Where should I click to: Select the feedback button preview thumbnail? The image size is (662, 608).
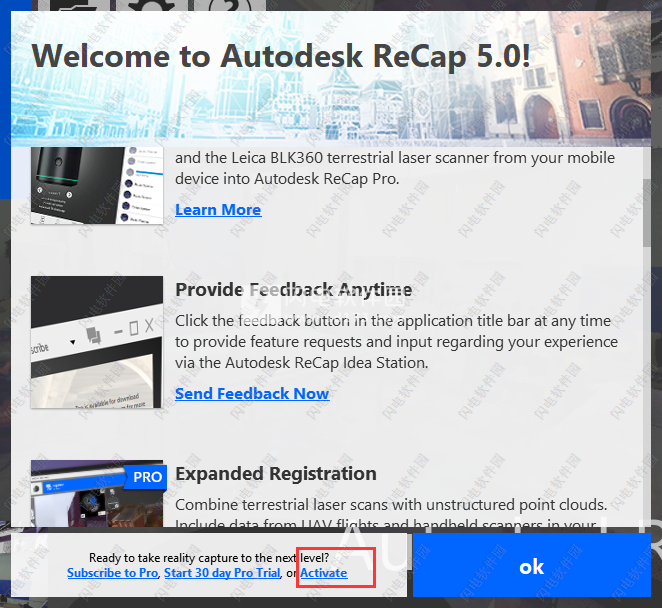(97, 342)
